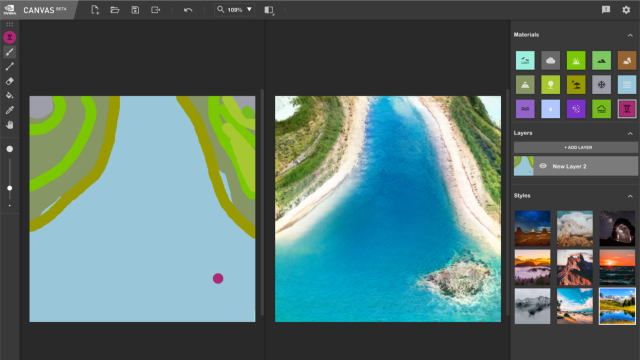The width and height of the screenshot is (640, 360).
Task: Create a new file
Action: pyautogui.click(x=95, y=10)
